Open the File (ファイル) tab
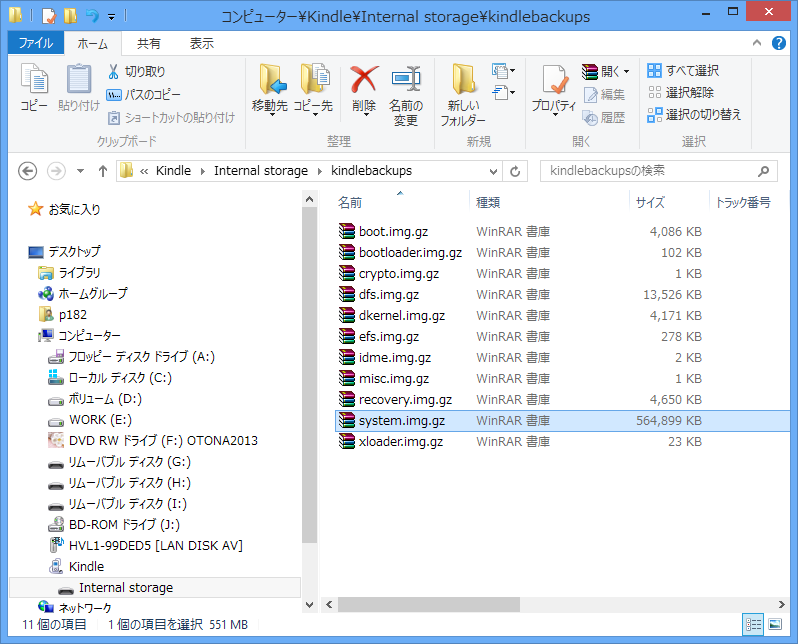The height and width of the screenshot is (644, 798). point(36,43)
